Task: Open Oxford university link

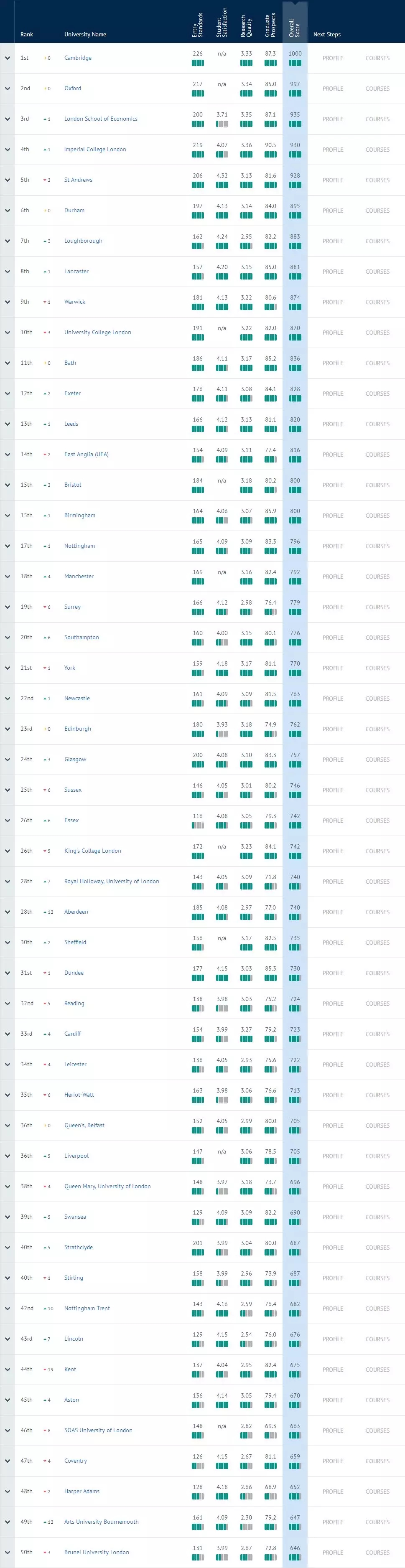Action: coord(72,89)
